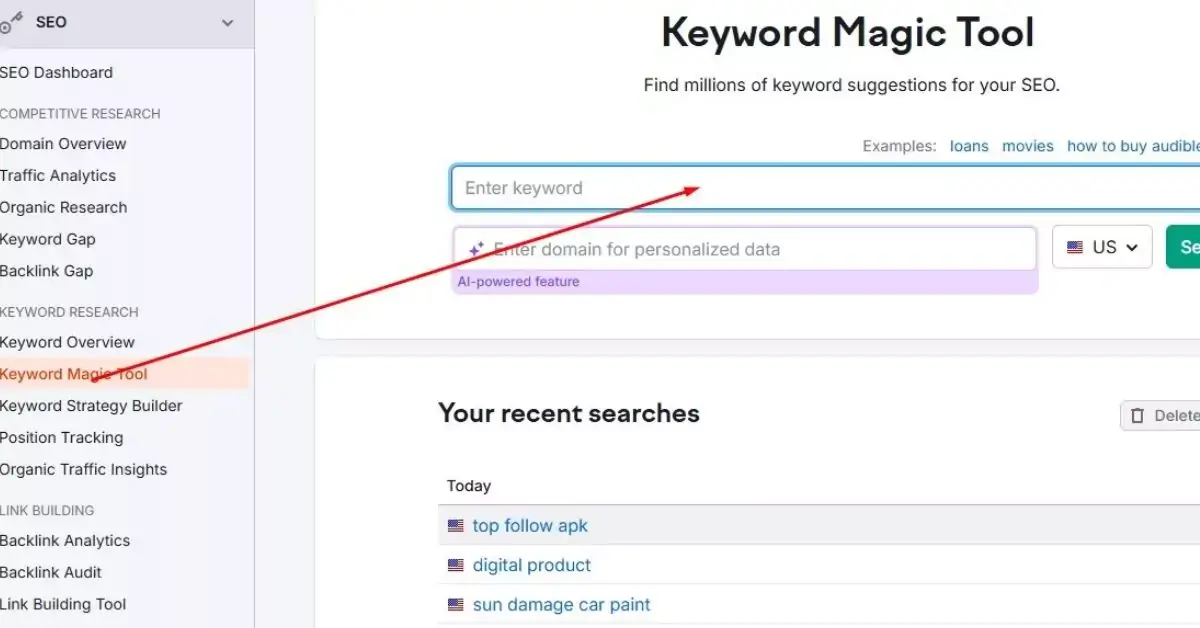Click the 'Enter domain for personalized data' field
The width and height of the screenshot is (1200, 628).
pyautogui.click(x=760, y=249)
